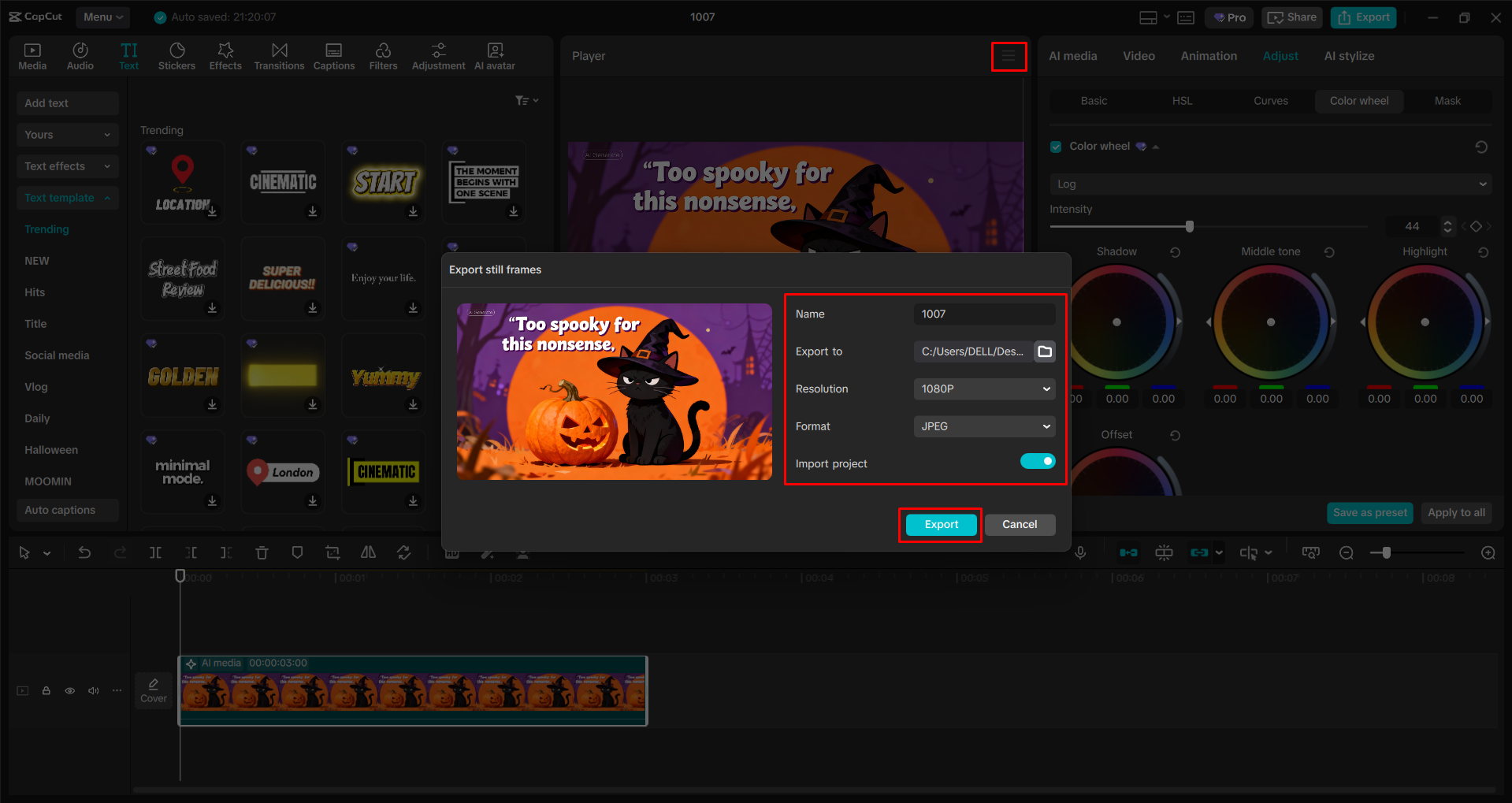This screenshot has width=1512, height=803.
Task: Open the selection tool dropdown arrow
Action: tap(47, 554)
